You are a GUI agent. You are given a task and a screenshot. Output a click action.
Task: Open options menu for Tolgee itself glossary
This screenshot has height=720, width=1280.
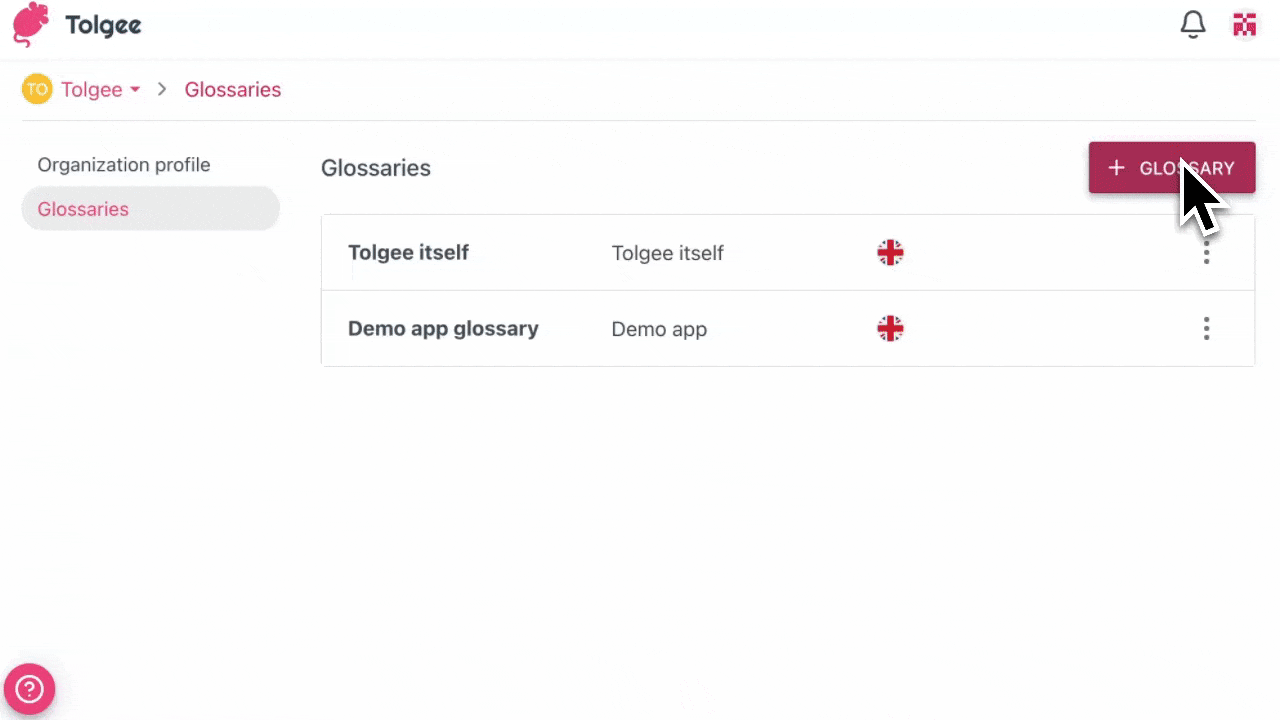pos(1207,253)
